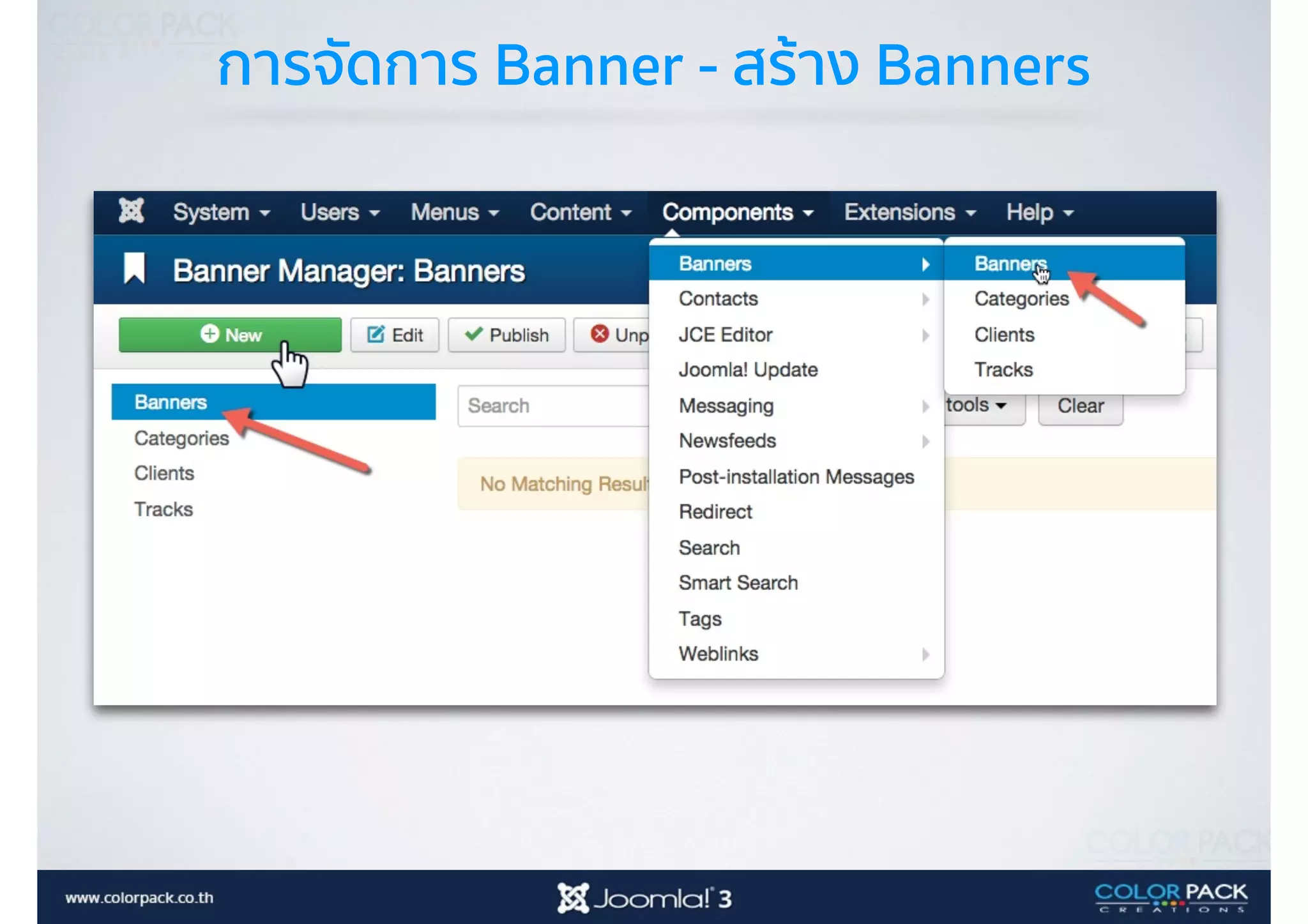
Task: Choose Search in the Components menu
Action: click(709, 548)
